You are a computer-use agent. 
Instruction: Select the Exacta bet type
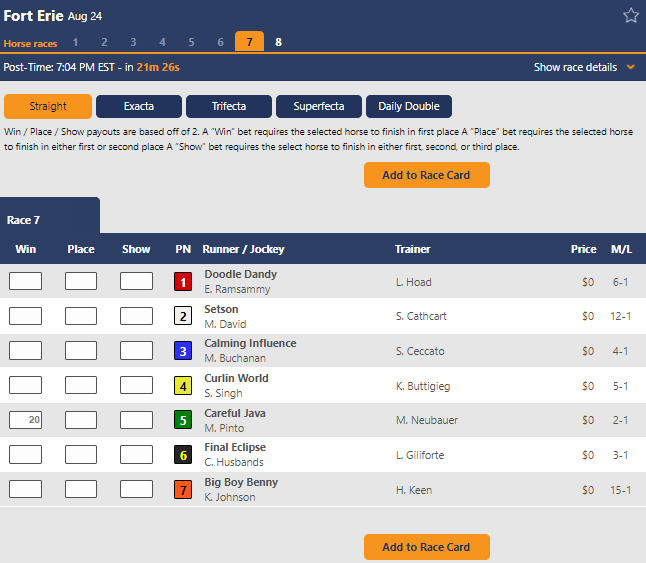point(139,106)
